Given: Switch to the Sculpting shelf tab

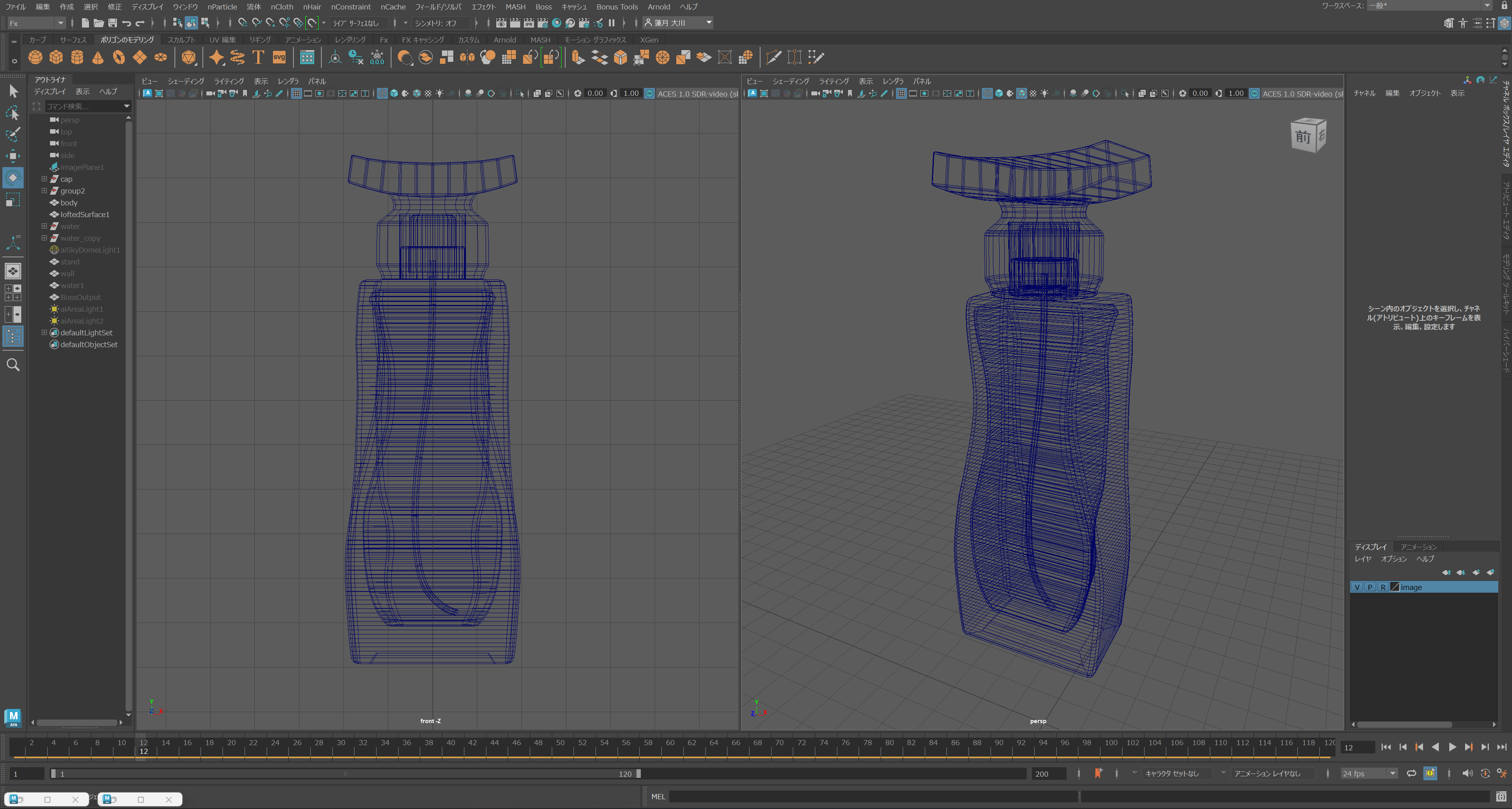Looking at the screenshot, I should pos(182,40).
